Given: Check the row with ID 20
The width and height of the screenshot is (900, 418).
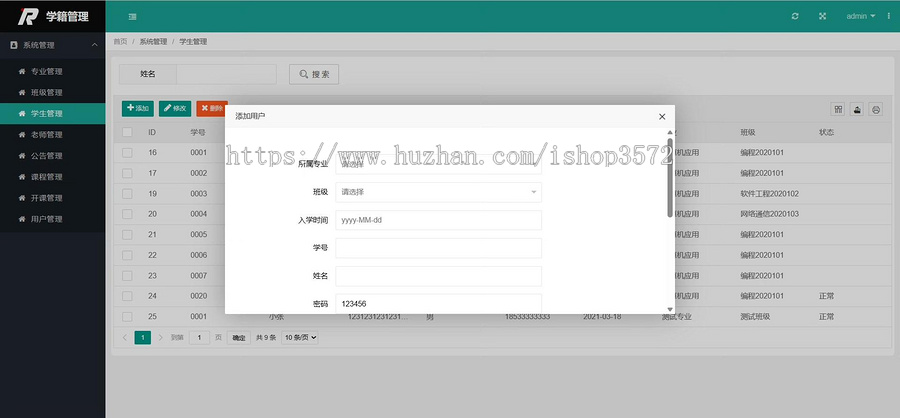Looking at the screenshot, I should pyautogui.click(x=127, y=214).
